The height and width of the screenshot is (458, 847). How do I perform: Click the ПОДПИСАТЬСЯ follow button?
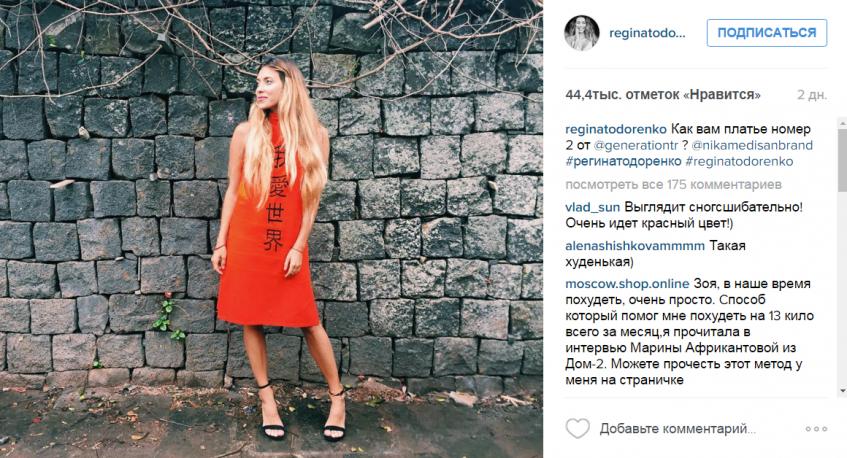767,33
